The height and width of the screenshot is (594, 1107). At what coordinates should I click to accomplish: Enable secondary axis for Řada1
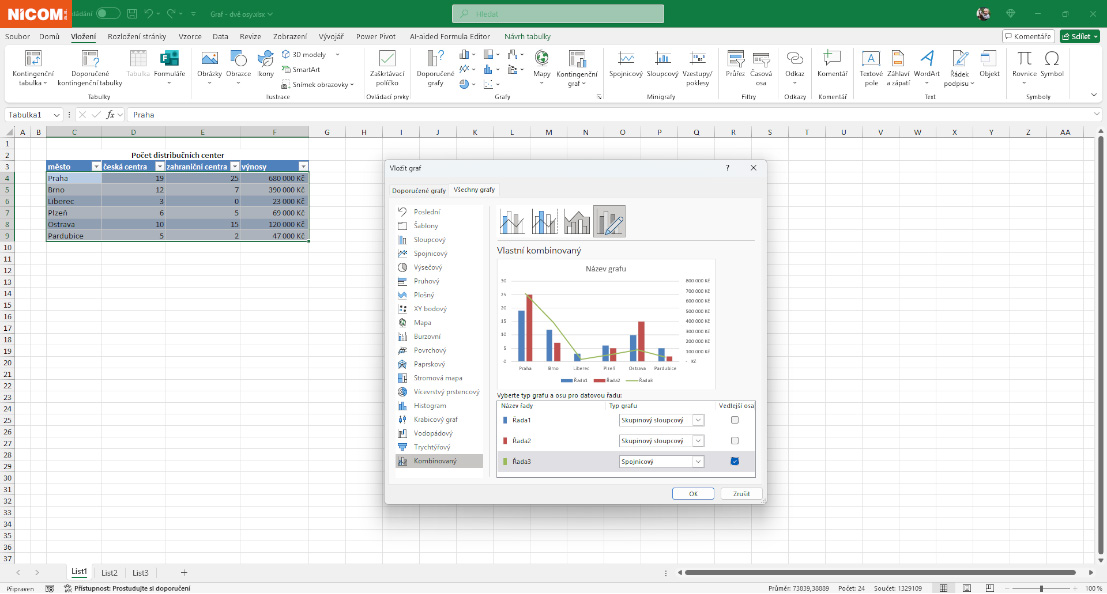(x=735, y=420)
